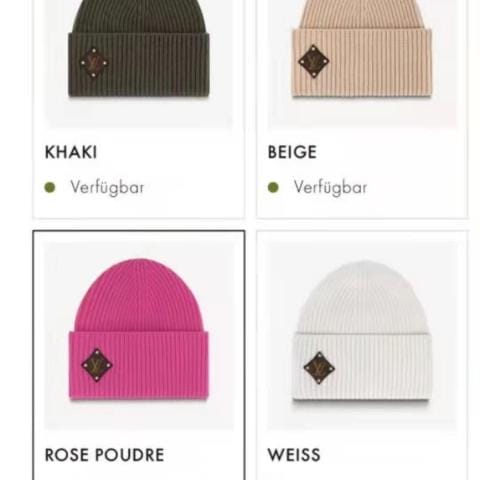Click the LV diamond patch on beige beanie
The height and width of the screenshot is (480, 480).
314,61
